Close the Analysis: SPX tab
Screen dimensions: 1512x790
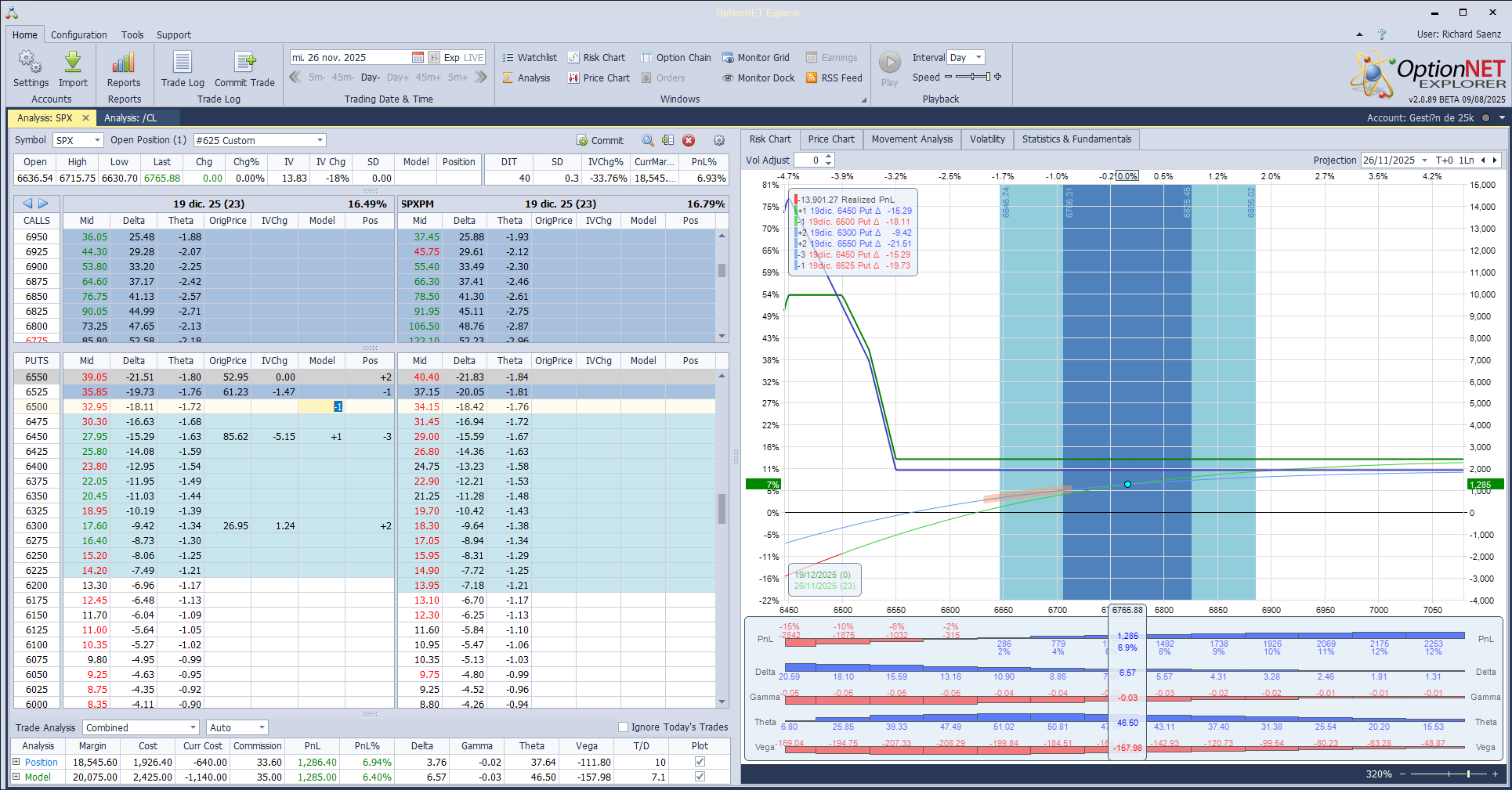pyautogui.click(x=86, y=118)
